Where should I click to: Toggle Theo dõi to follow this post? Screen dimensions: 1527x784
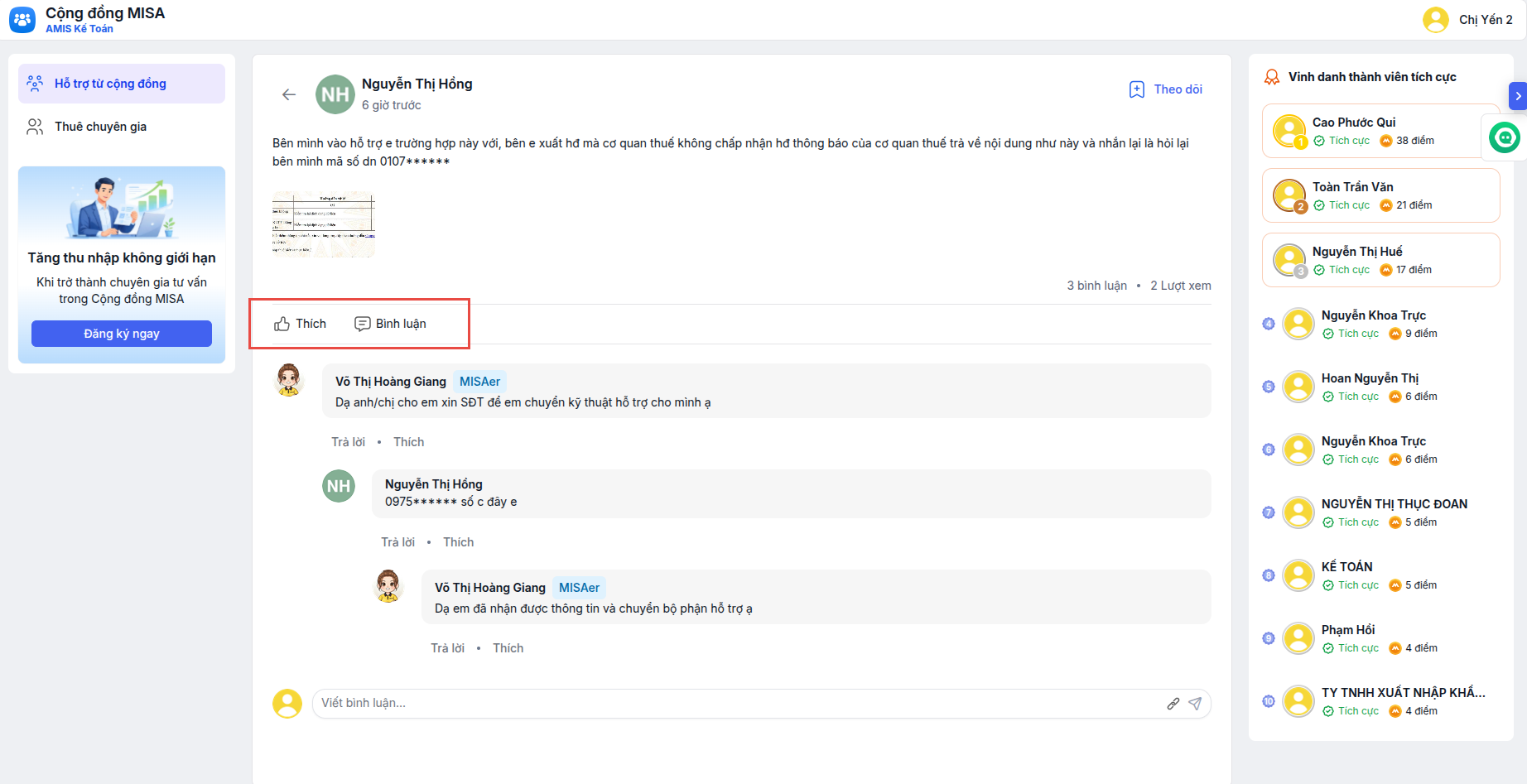(x=1166, y=89)
